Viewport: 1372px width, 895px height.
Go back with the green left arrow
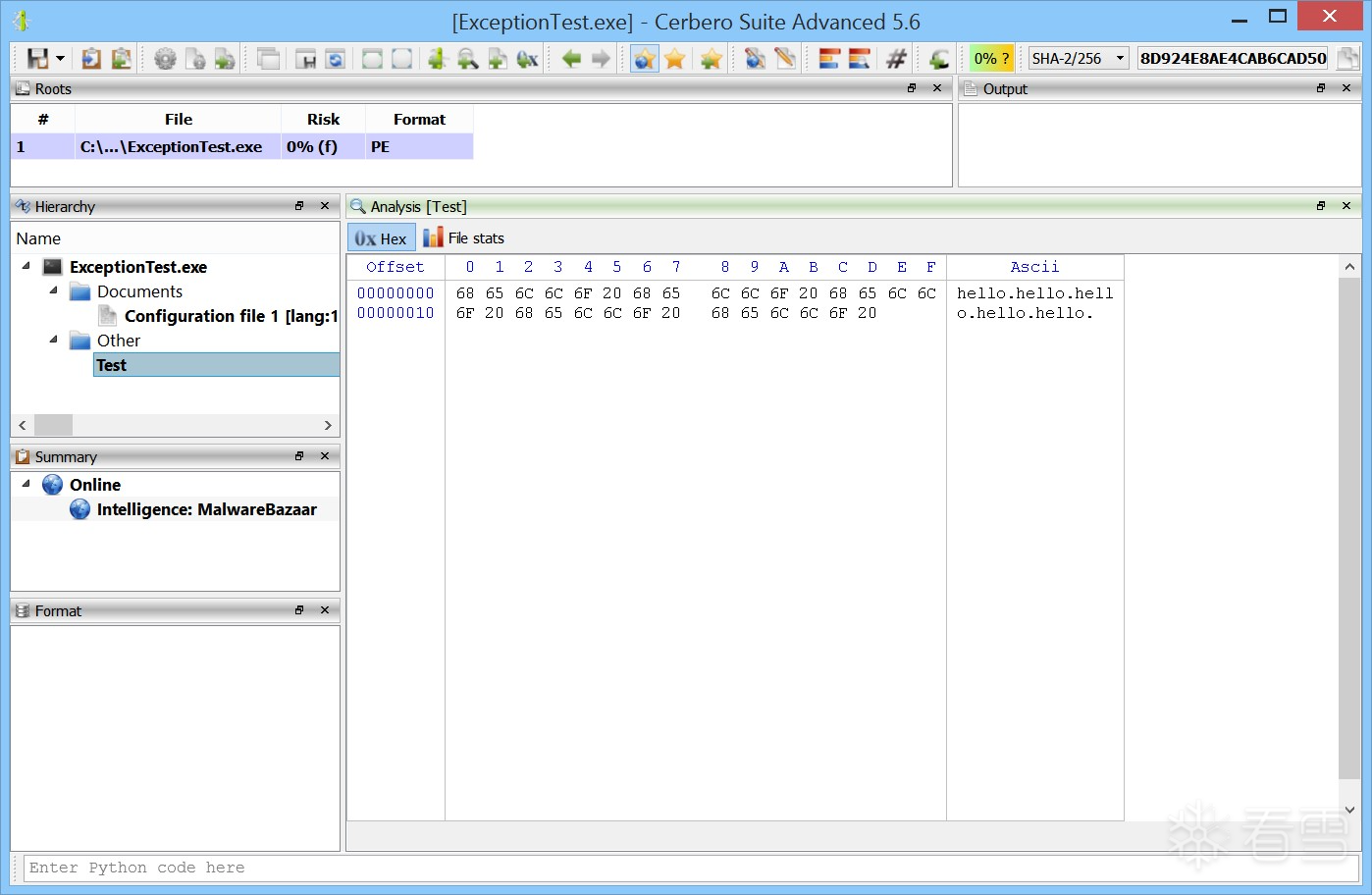[571, 59]
